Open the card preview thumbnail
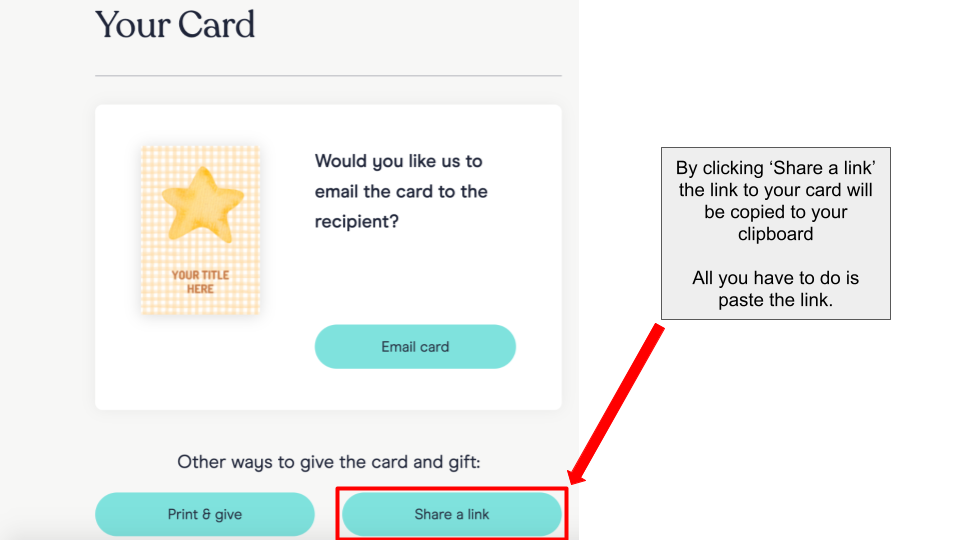Image resolution: width=960 pixels, height=540 pixels. click(x=200, y=230)
